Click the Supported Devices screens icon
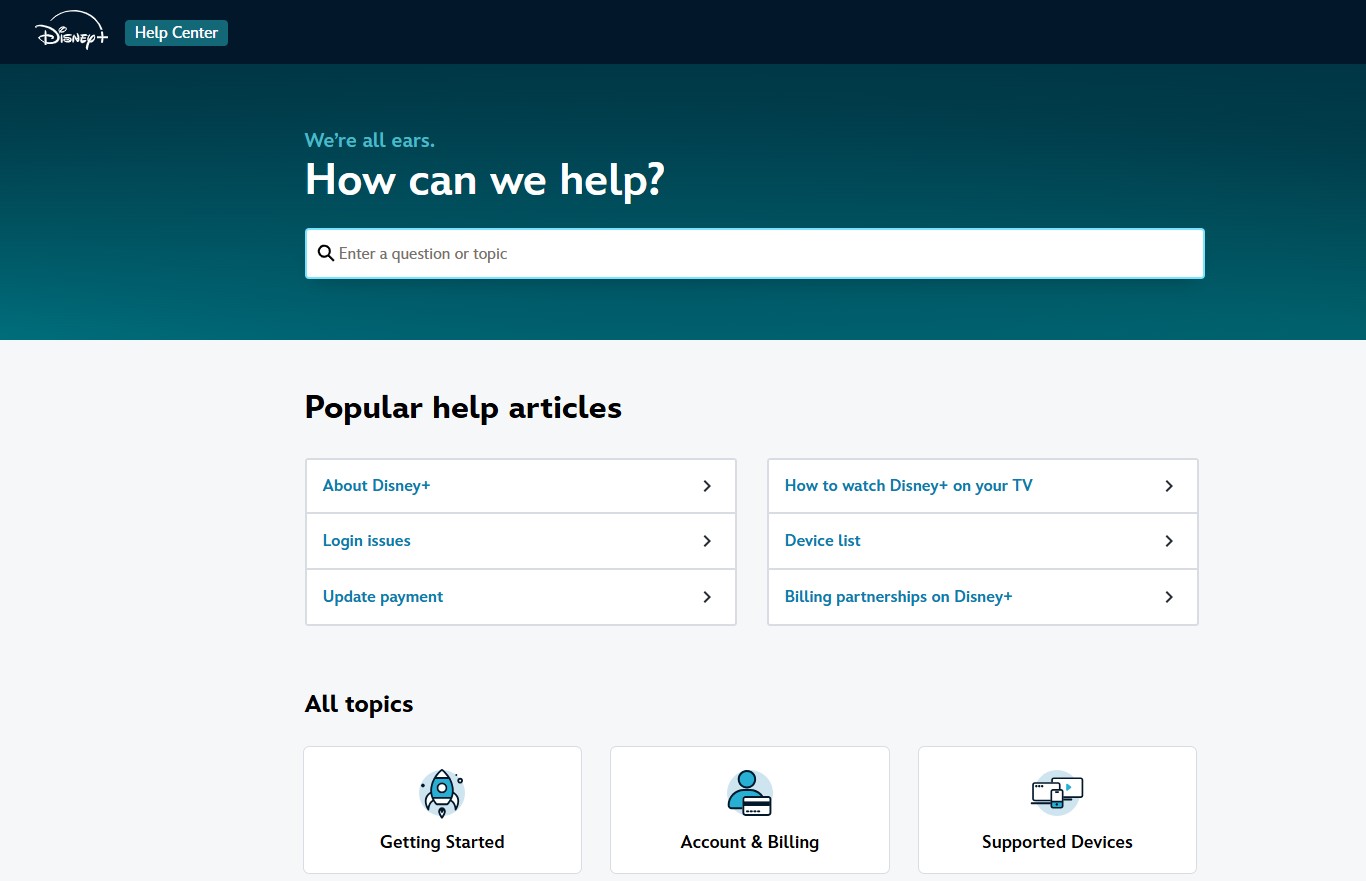This screenshot has height=881, width=1366. click(1057, 792)
